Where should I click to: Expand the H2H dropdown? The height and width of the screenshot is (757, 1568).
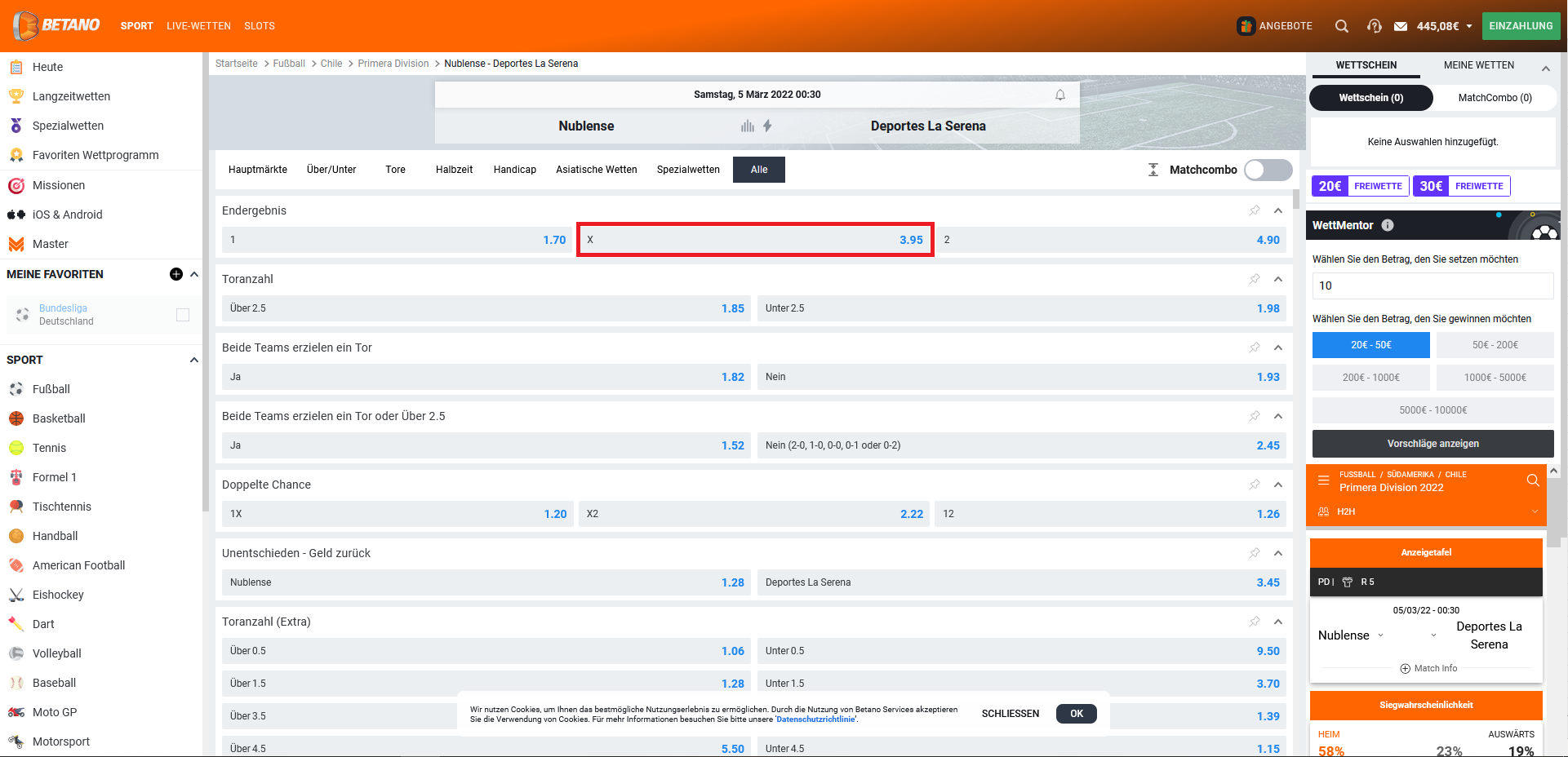coord(1535,511)
